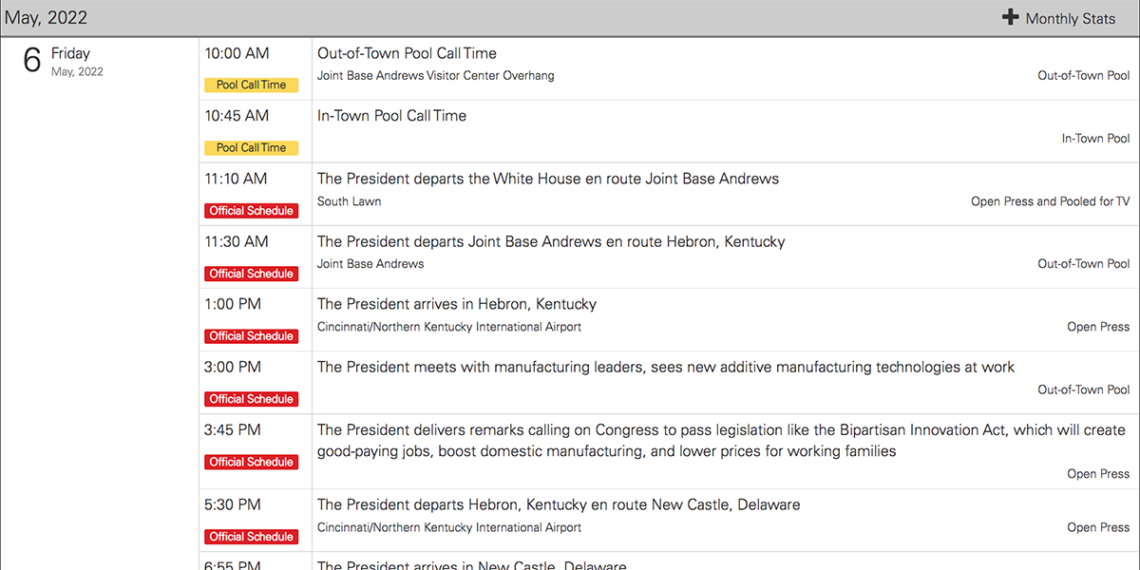Click the Official Schedule tag at 3:45 PM
This screenshot has height=570, width=1140.
tap(252, 462)
